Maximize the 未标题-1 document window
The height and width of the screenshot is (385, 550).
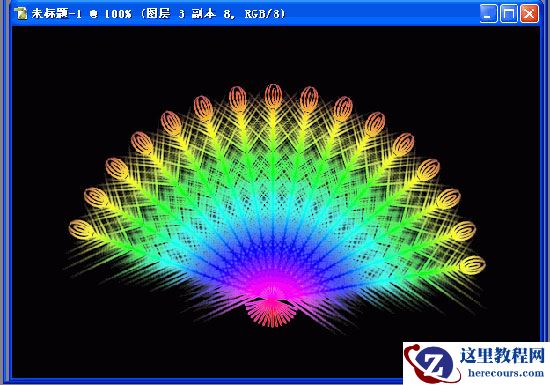(x=509, y=14)
